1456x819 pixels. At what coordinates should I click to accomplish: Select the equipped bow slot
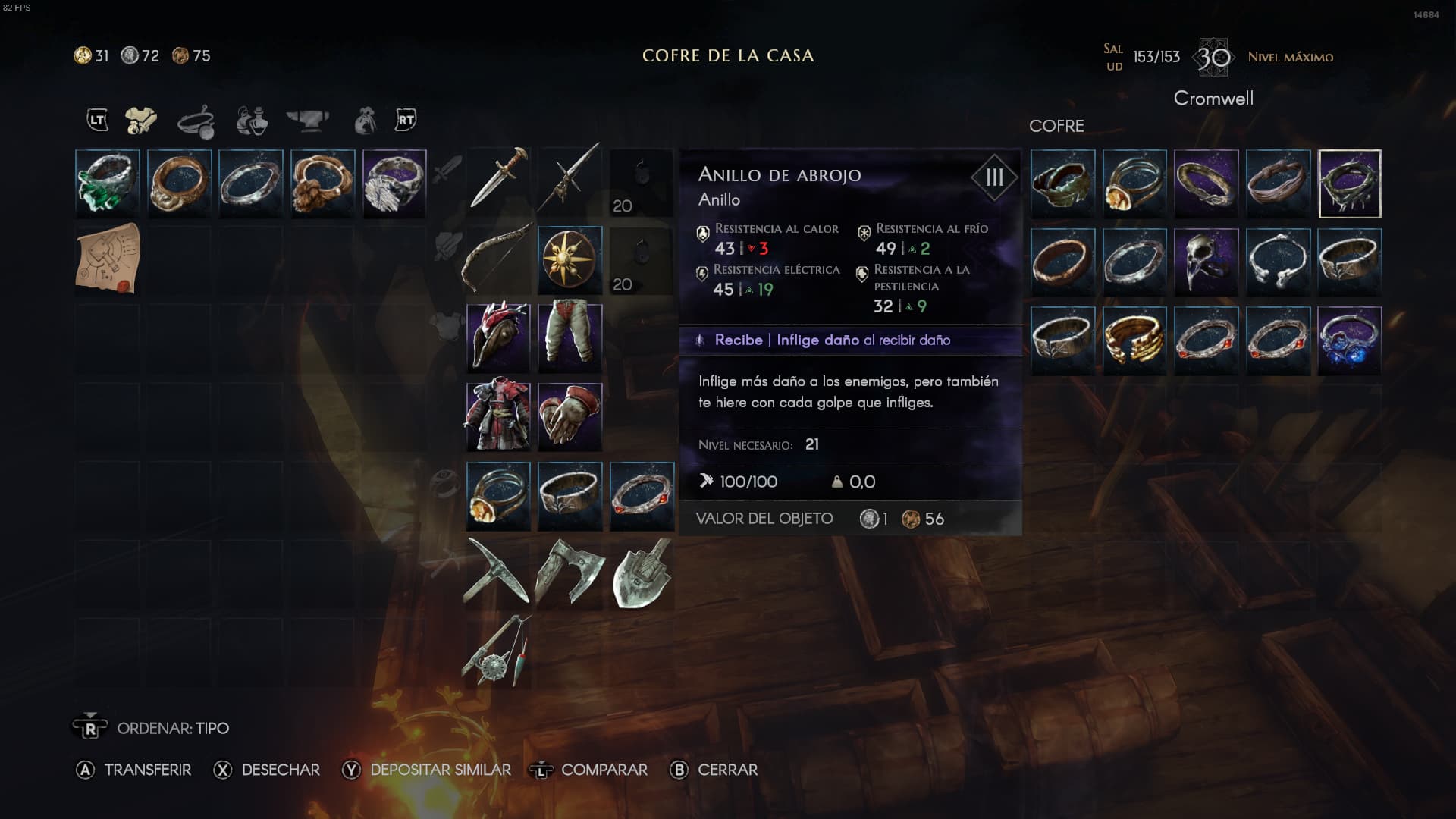pyautogui.click(x=497, y=258)
